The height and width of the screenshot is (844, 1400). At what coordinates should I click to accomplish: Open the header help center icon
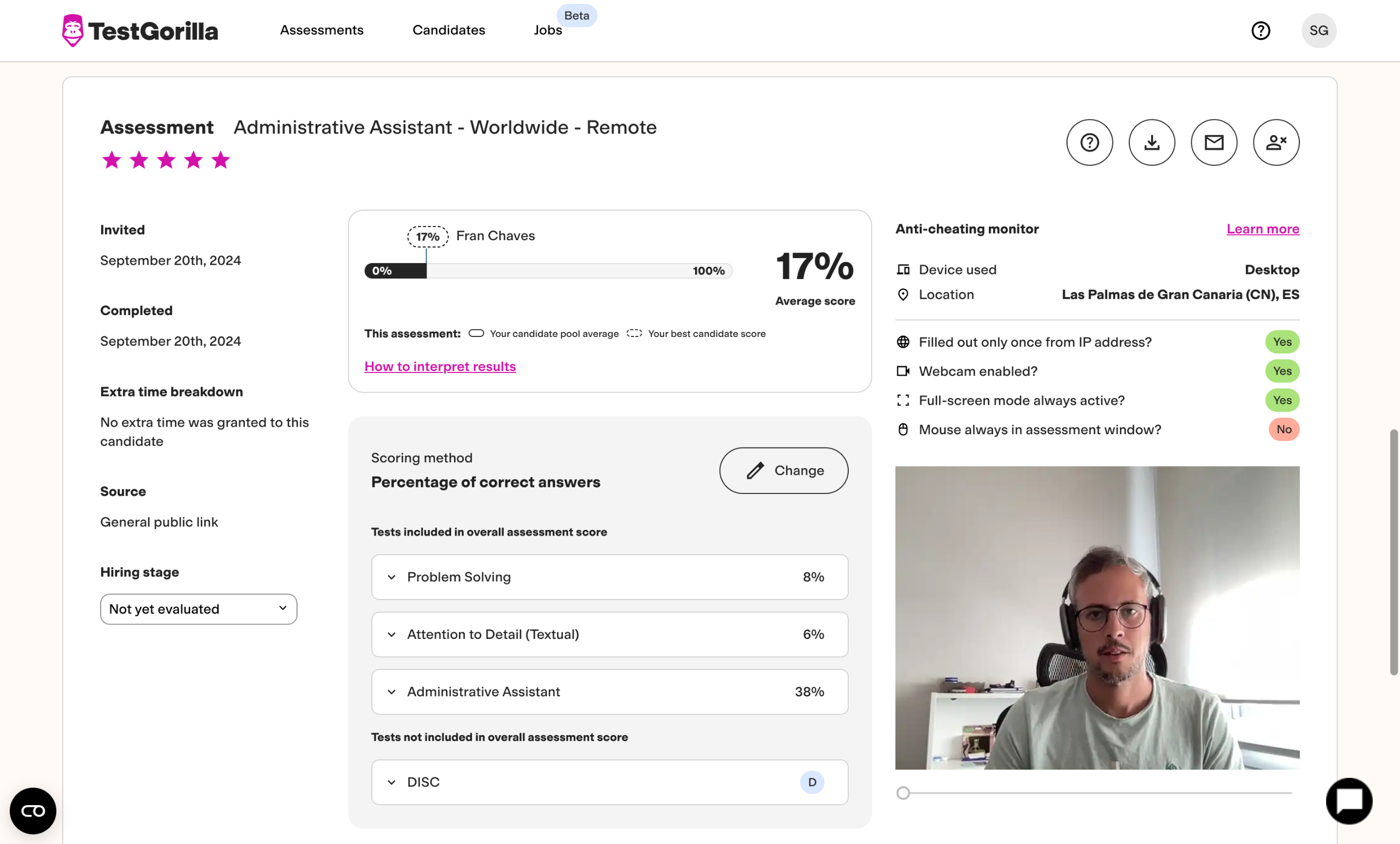(1260, 30)
